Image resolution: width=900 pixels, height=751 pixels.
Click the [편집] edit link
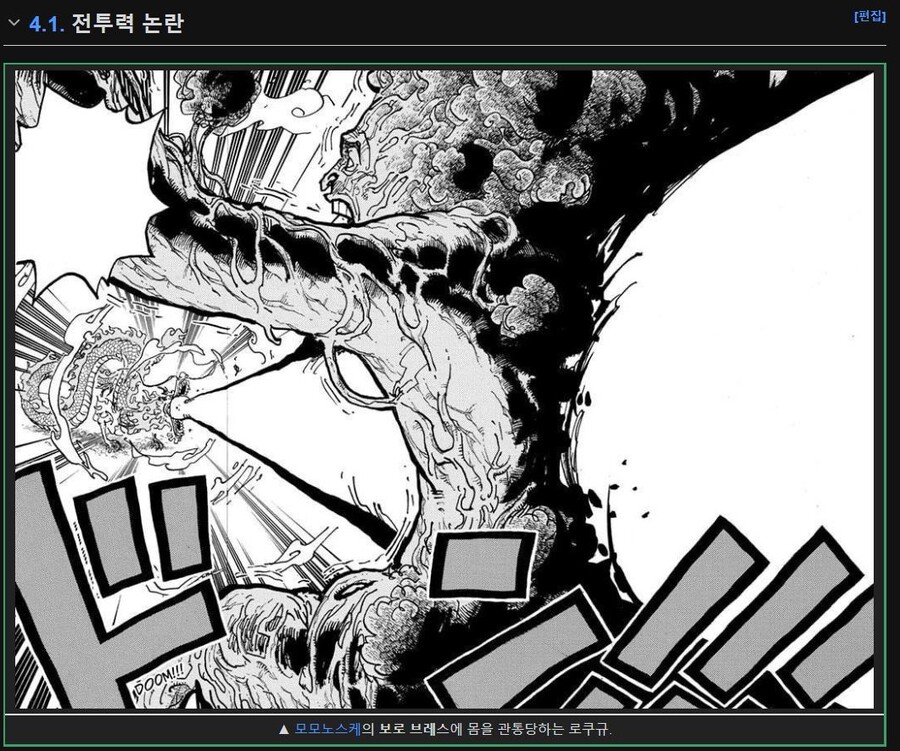point(870,16)
